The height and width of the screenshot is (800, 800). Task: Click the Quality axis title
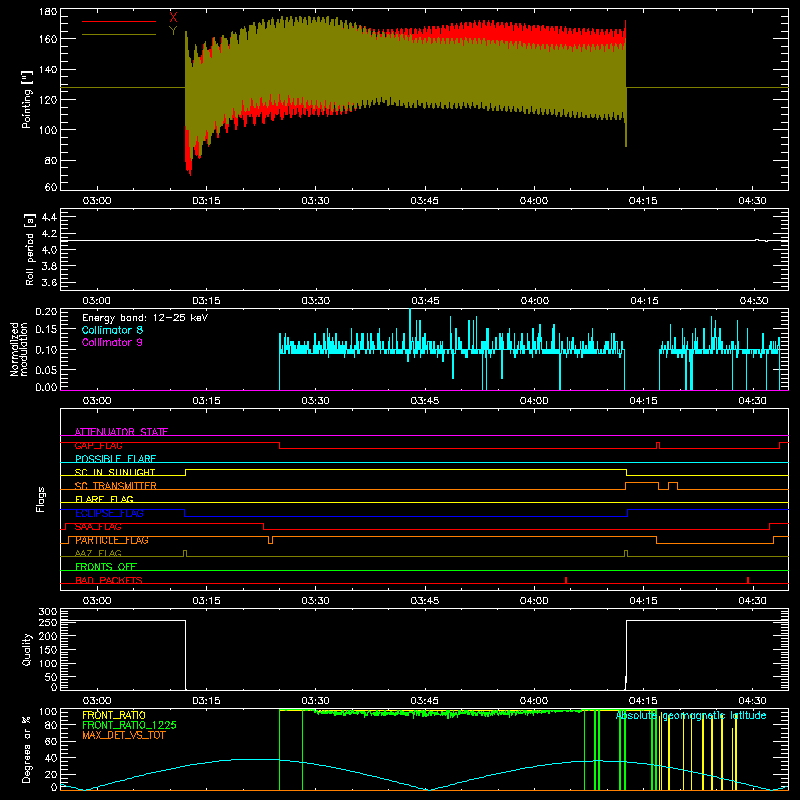coord(27,649)
